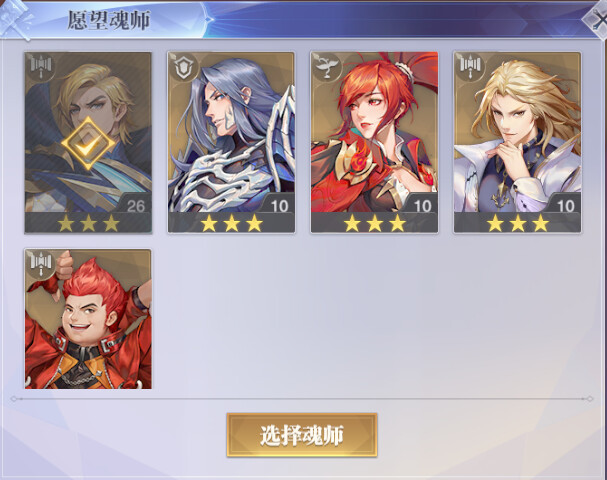This screenshot has width=607, height=480.
Task: Click attack-type icon on long blonde-haired card
Action: (470, 67)
